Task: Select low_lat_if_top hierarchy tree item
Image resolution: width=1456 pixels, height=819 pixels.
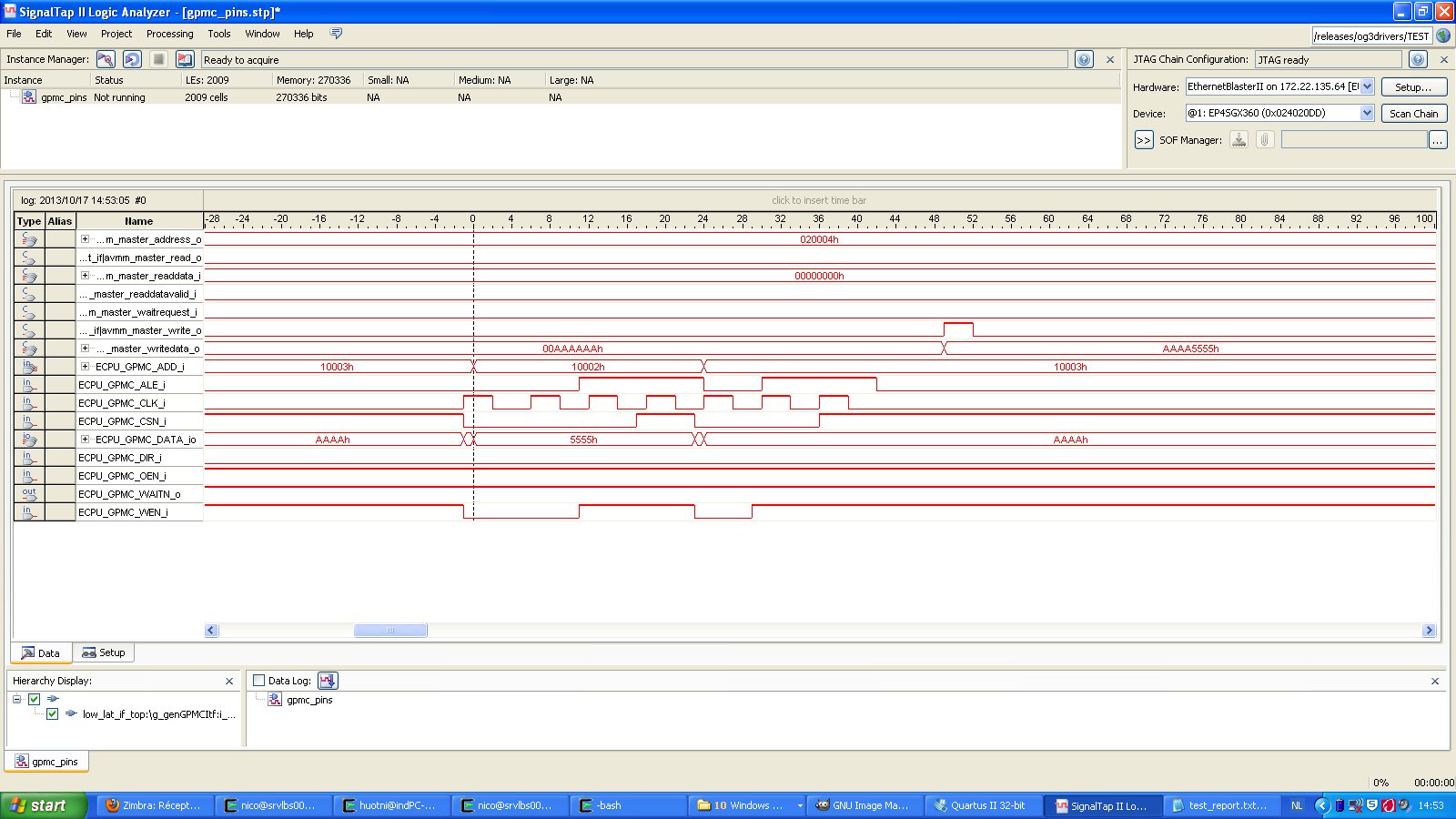Action: (159, 714)
